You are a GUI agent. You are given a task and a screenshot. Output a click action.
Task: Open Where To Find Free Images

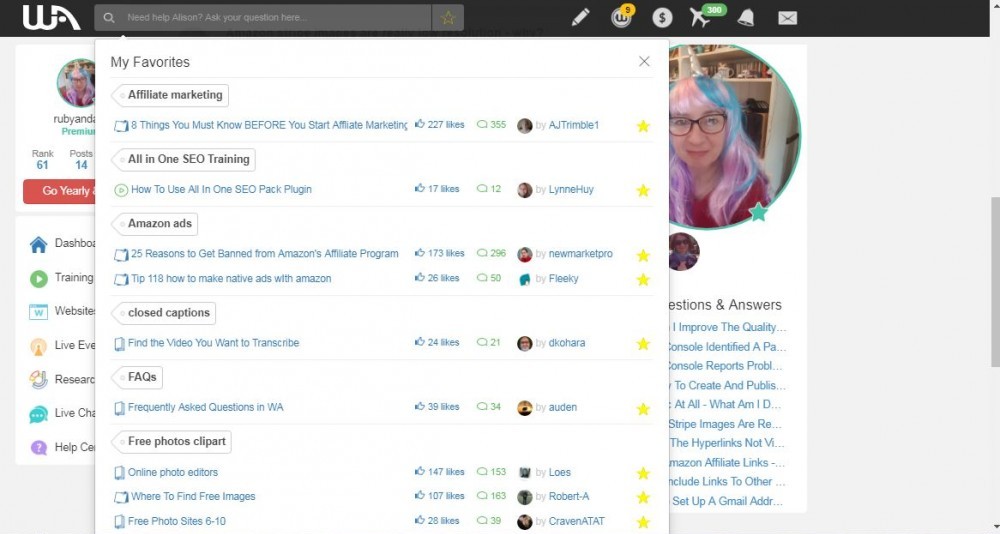click(x=193, y=496)
